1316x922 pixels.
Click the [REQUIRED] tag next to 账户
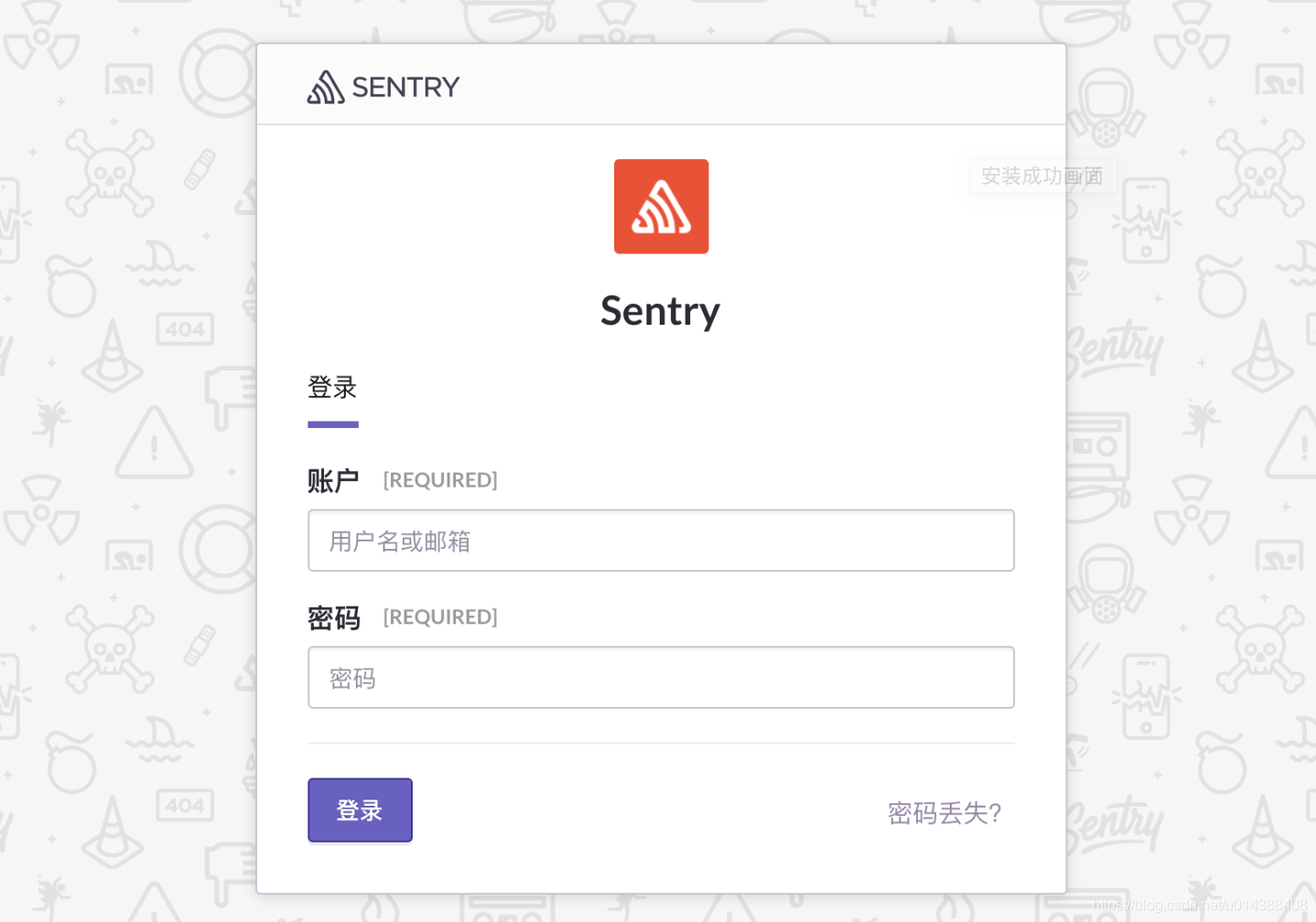(439, 479)
